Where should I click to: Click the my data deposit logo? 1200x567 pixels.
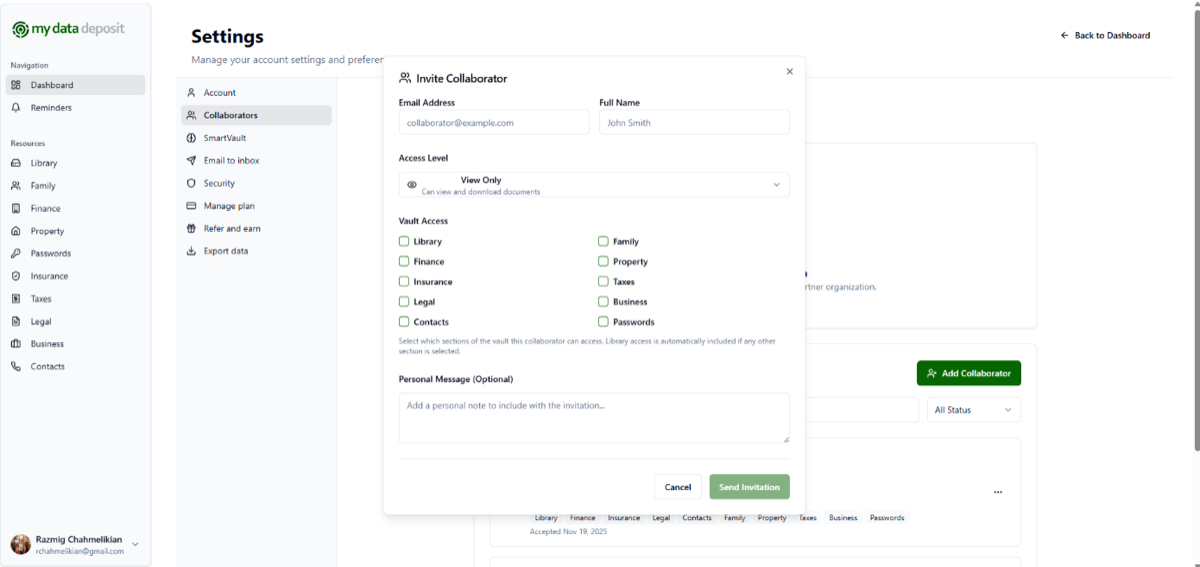(68, 29)
